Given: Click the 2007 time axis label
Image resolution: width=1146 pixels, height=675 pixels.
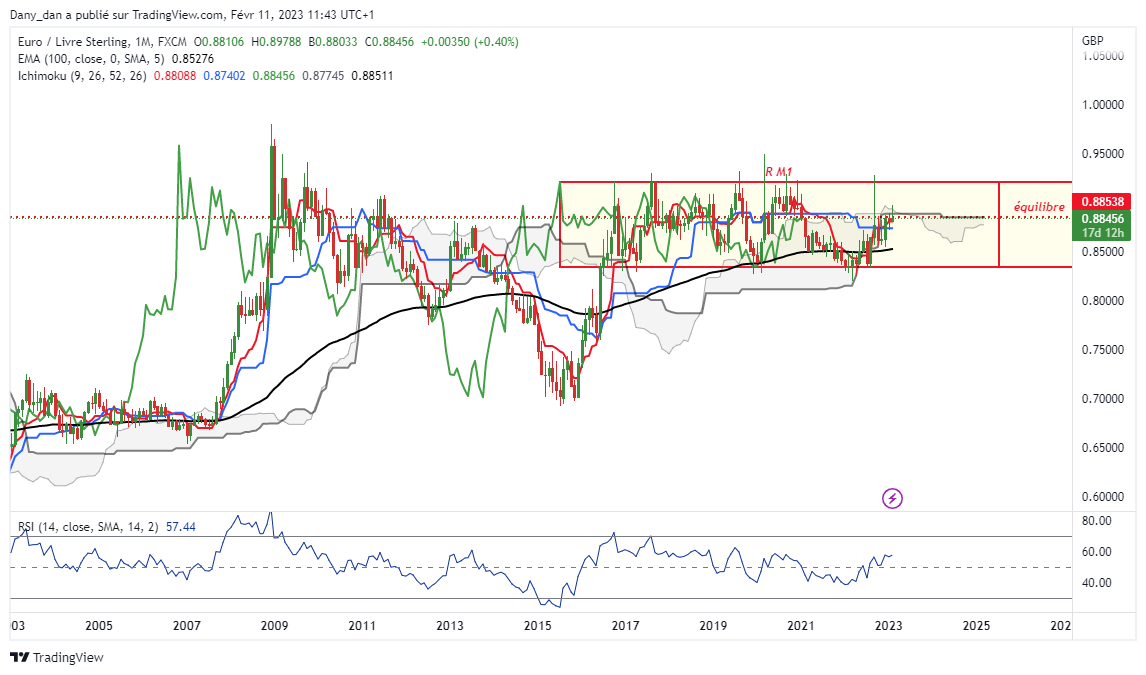Looking at the screenshot, I should pos(186,626).
